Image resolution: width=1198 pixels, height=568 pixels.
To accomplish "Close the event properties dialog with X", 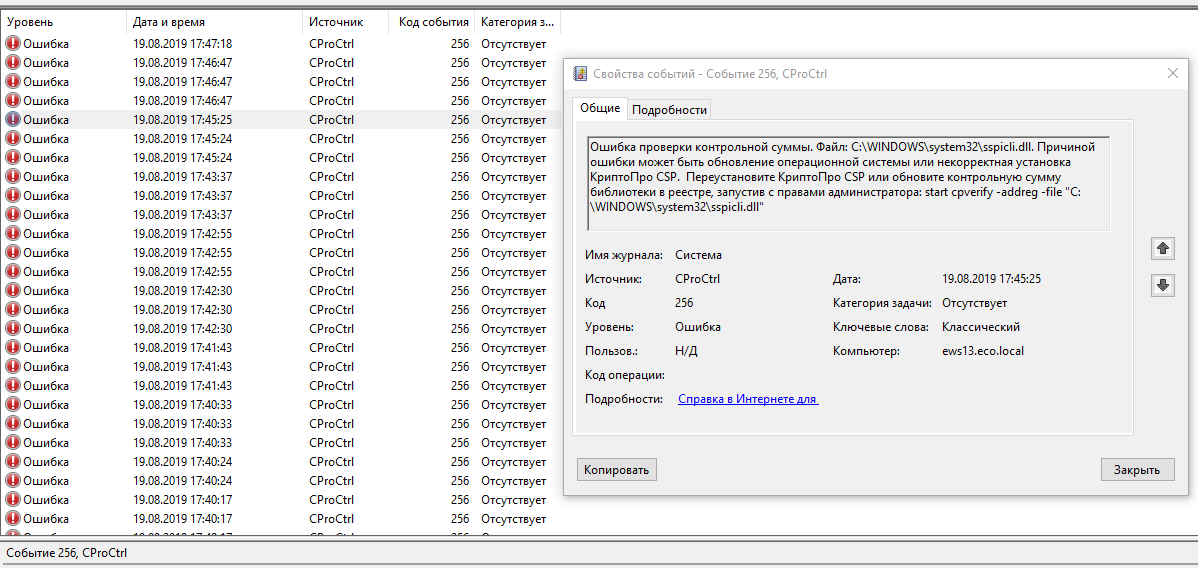I will (1173, 73).
